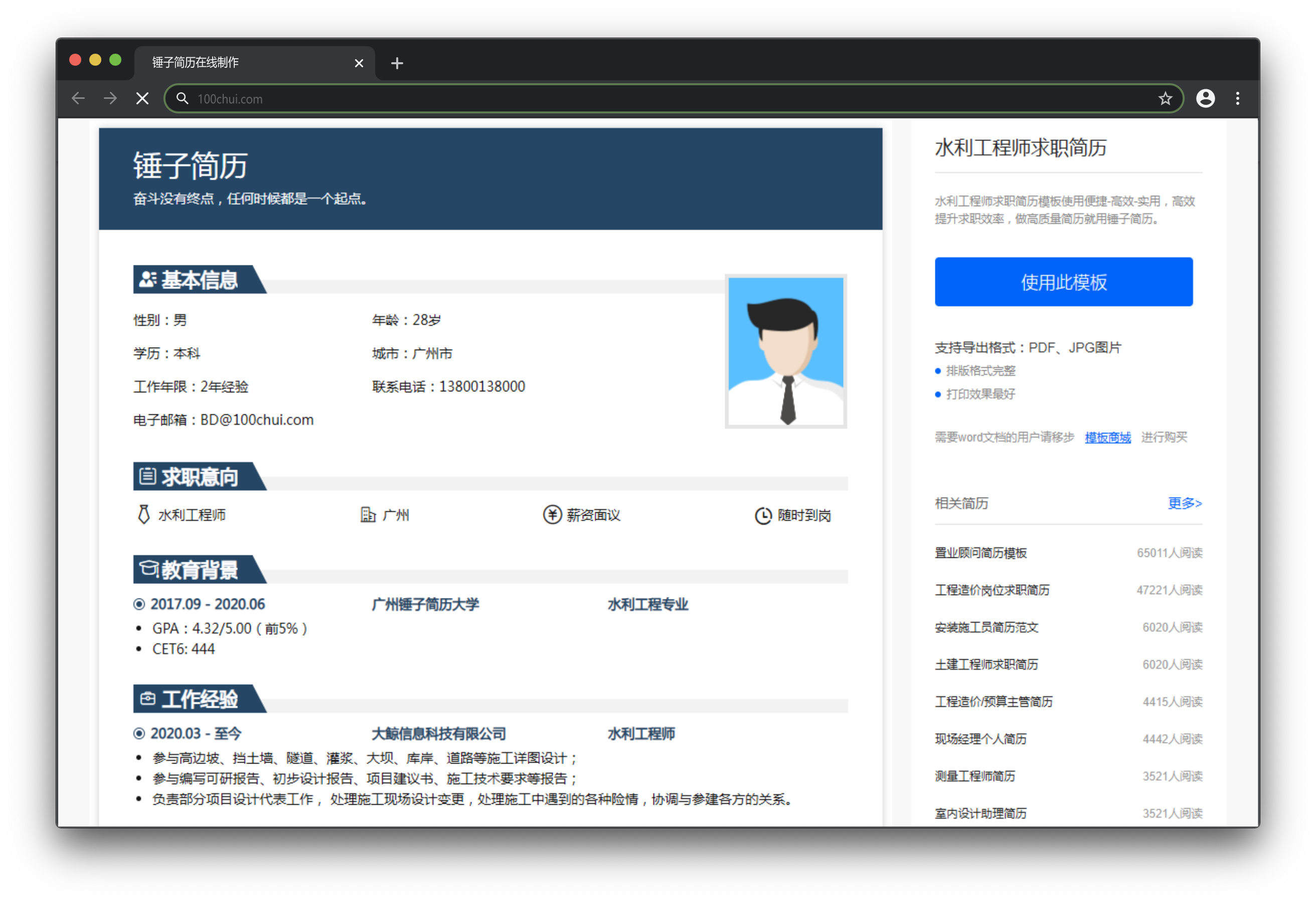Click the 47221人阅读 read count
The image size is (1316, 902).
[x=1170, y=590]
